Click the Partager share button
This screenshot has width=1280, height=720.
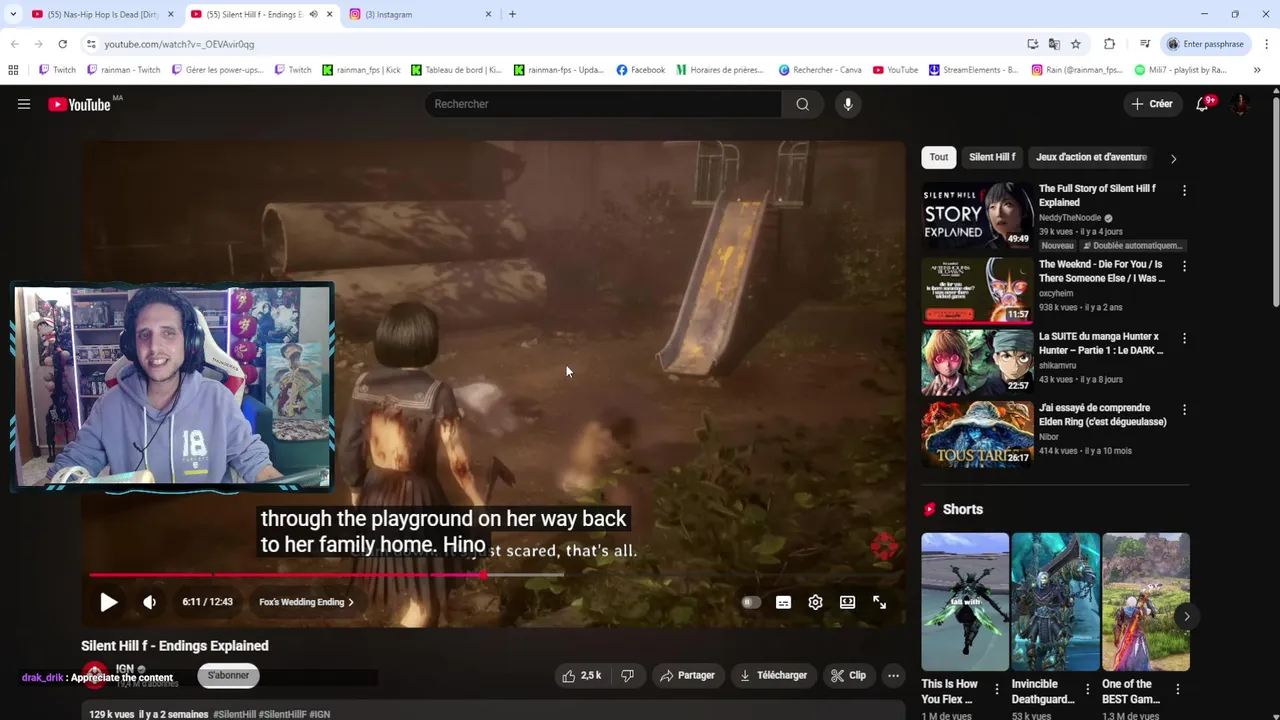click(687, 675)
